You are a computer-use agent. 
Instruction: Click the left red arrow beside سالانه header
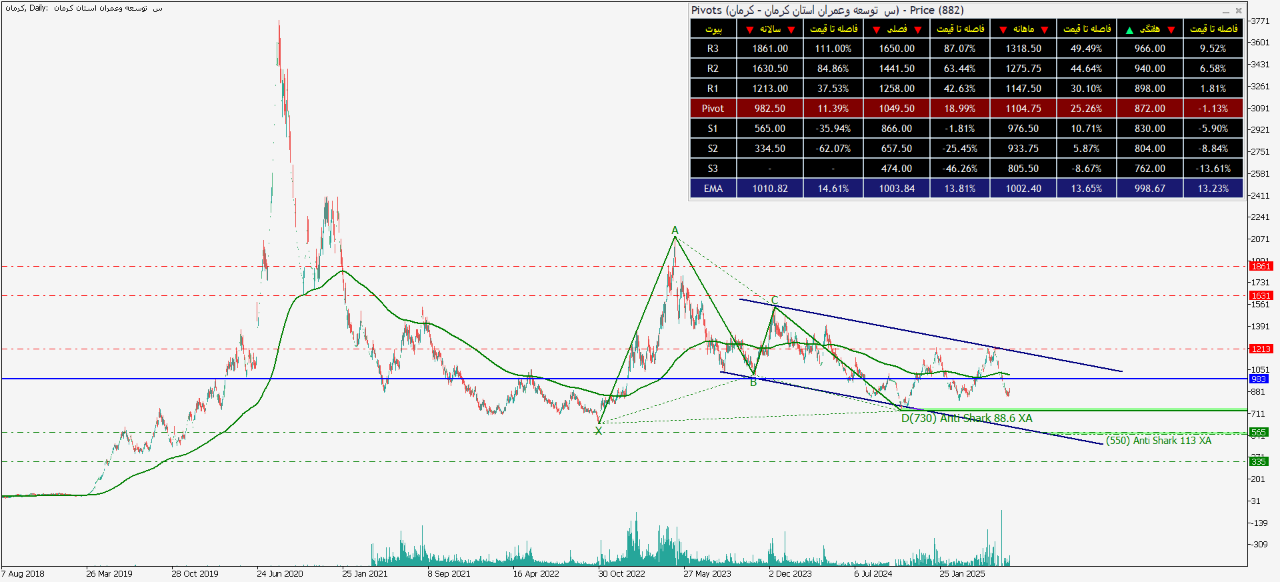[750, 29]
